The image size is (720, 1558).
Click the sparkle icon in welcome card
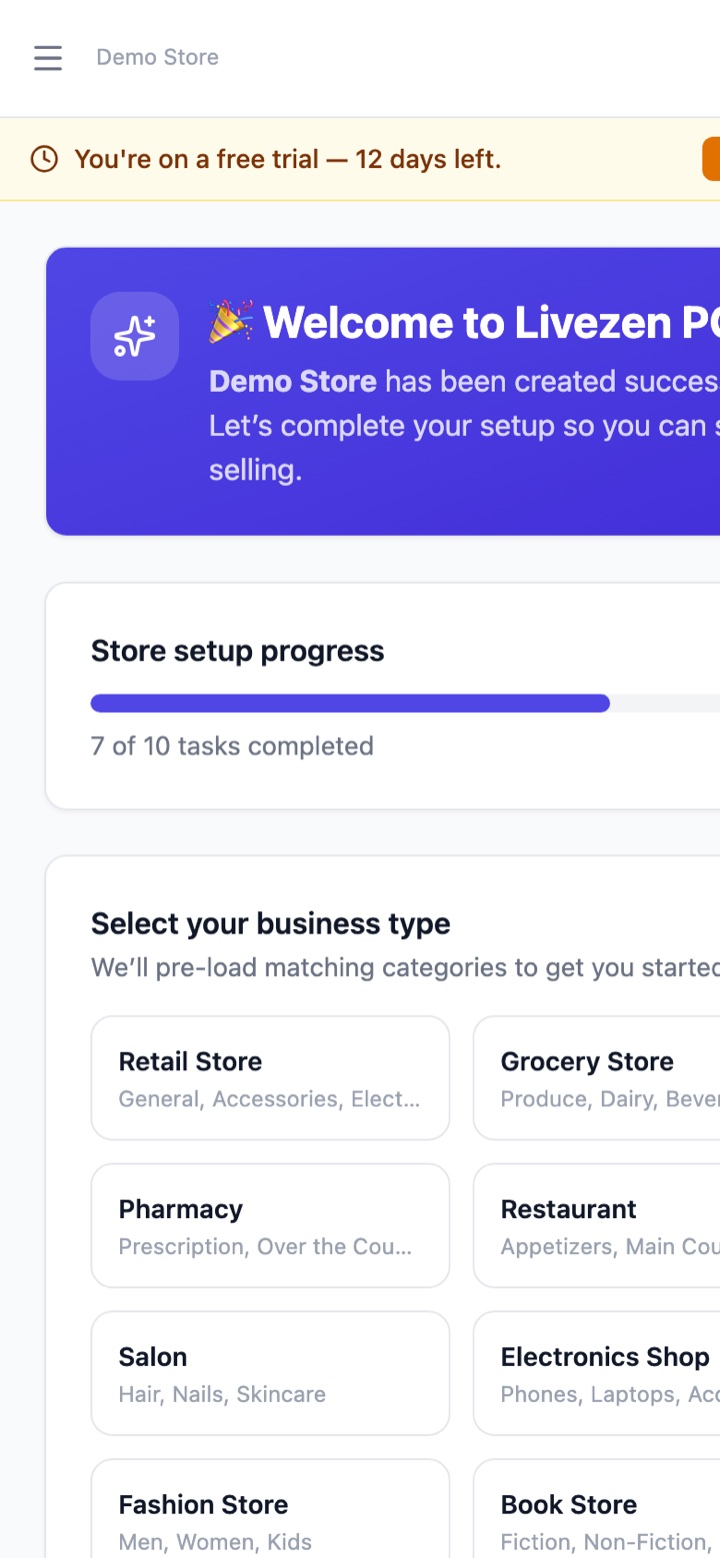coord(135,336)
